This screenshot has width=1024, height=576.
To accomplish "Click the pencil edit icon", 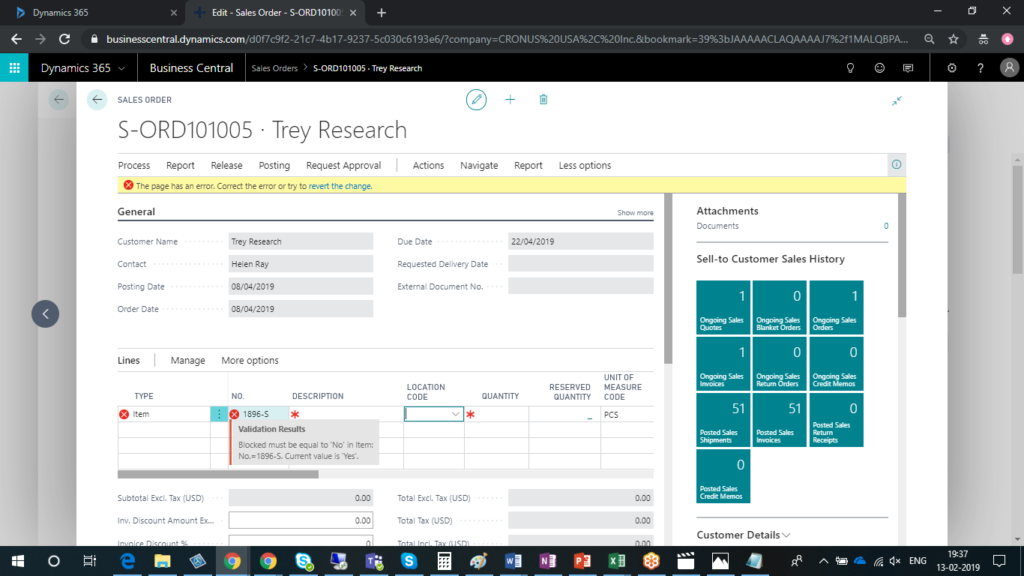I will (477, 99).
